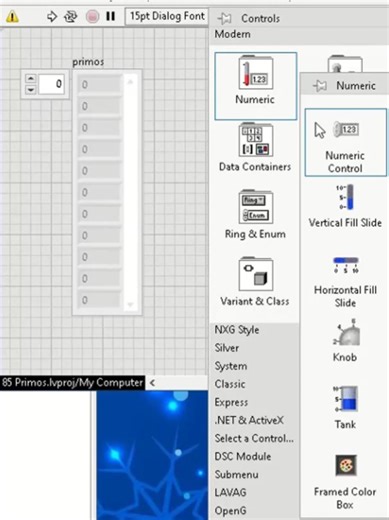
Task: Open the Variant & Class palette
Action: 255,282
